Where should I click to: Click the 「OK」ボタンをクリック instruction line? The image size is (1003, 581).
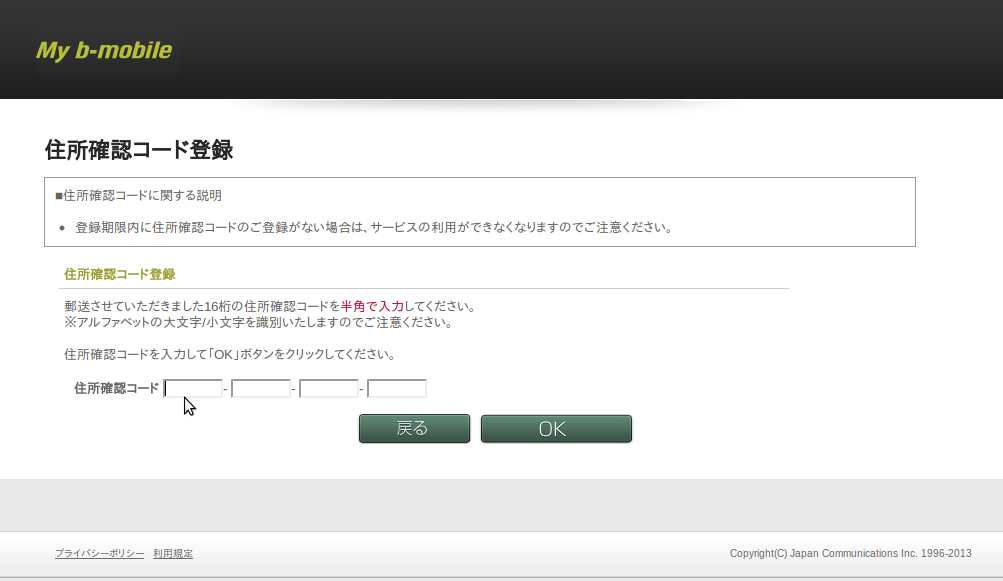coord(229,354)
